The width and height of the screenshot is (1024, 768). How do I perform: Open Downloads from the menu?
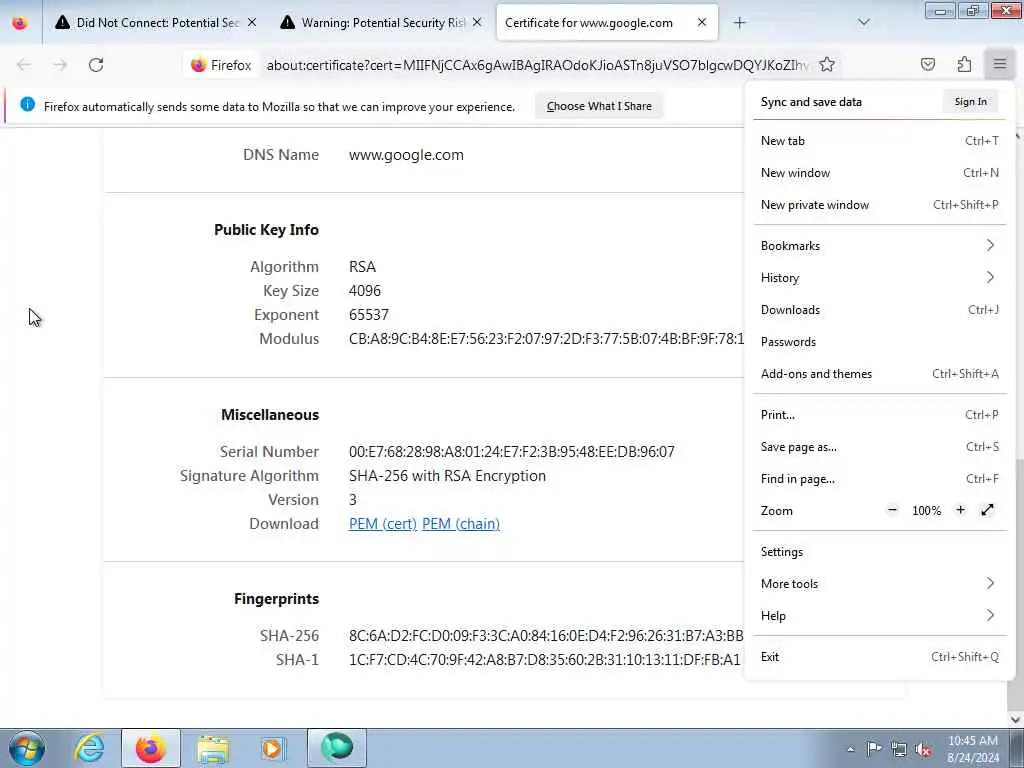click(879, 310)
